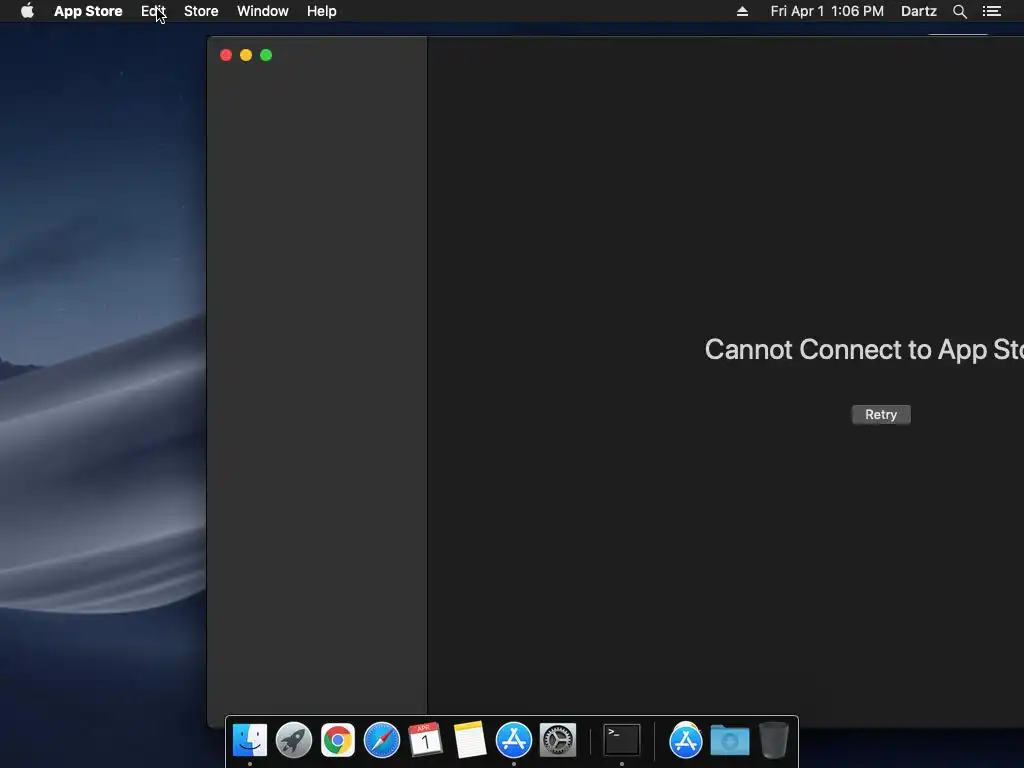Open the Apple menu
Viewport: 1024px width, 768px height.
27,11
